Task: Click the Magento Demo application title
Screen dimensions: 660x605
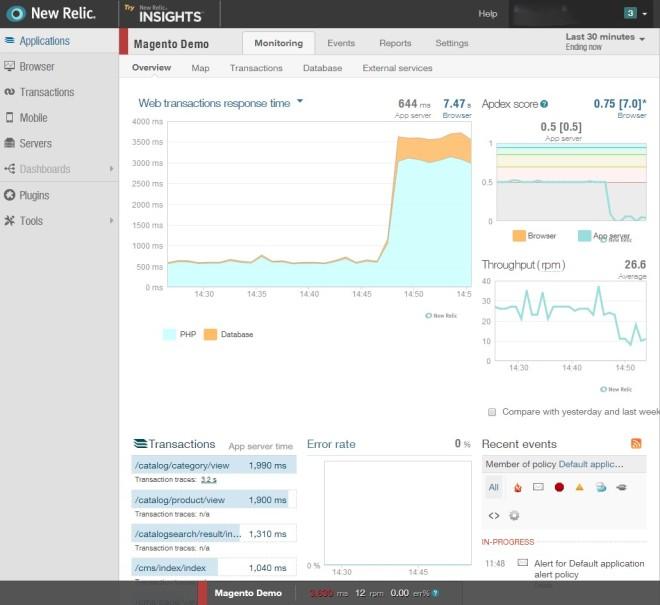Action: (x=171, y=44)
